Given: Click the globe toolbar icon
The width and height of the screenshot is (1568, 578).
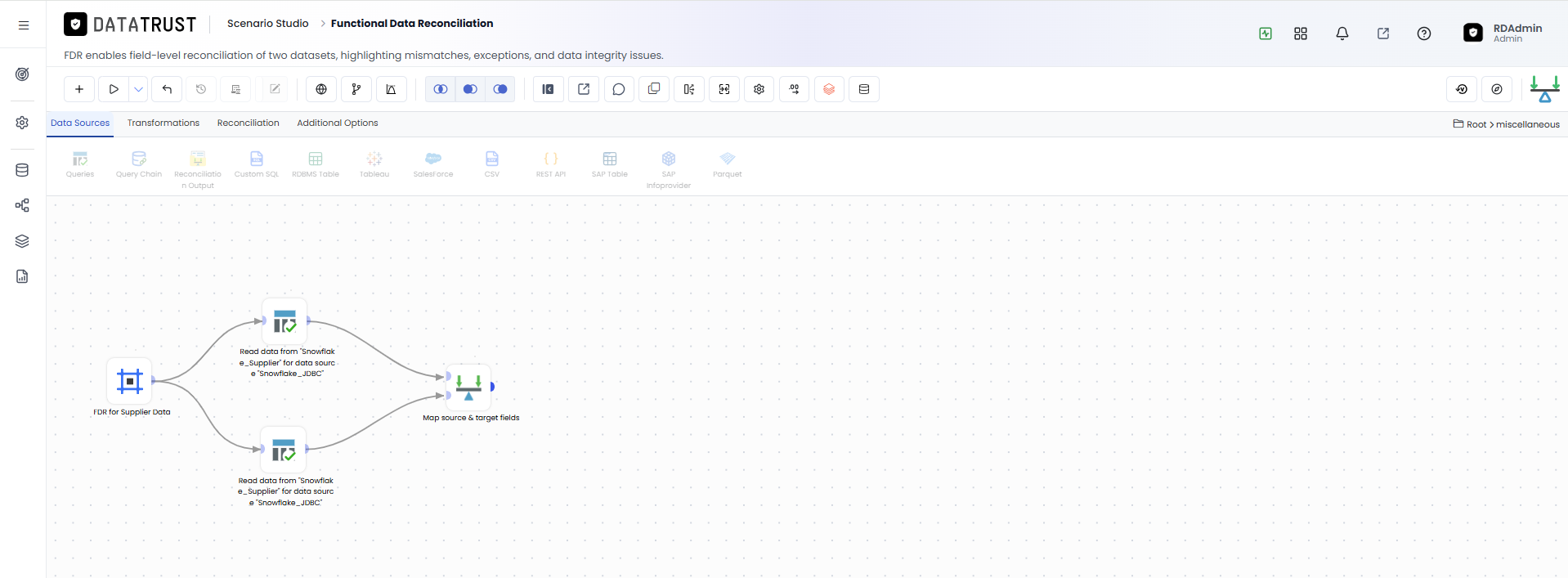Looking at the screenshot, I should coord(321,89).
